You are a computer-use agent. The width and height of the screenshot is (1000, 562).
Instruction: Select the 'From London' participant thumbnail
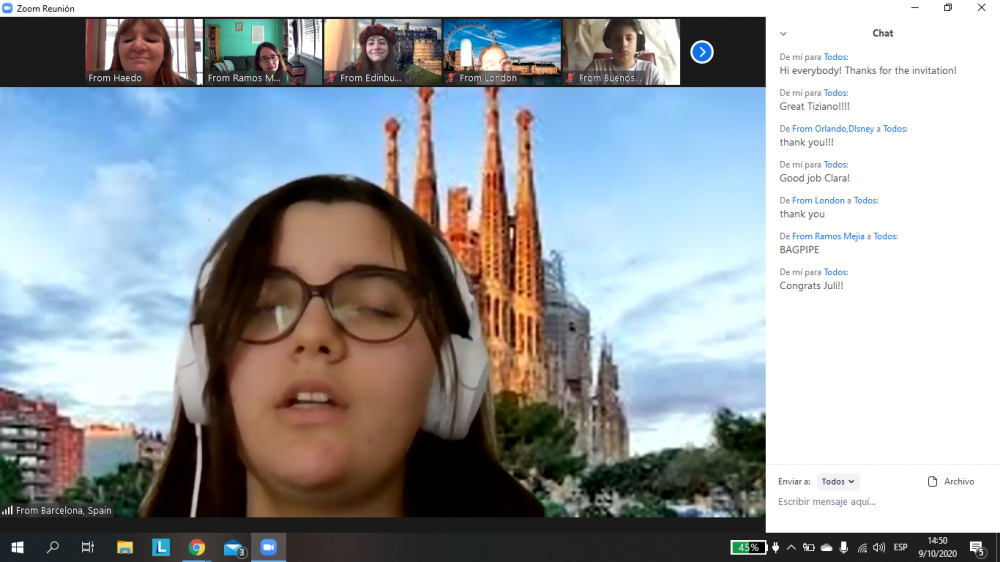coord(502,52)
